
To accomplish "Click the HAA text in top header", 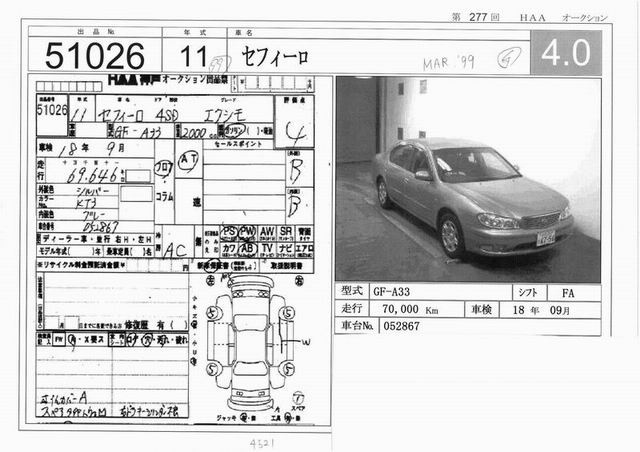I will pos(532,18).
